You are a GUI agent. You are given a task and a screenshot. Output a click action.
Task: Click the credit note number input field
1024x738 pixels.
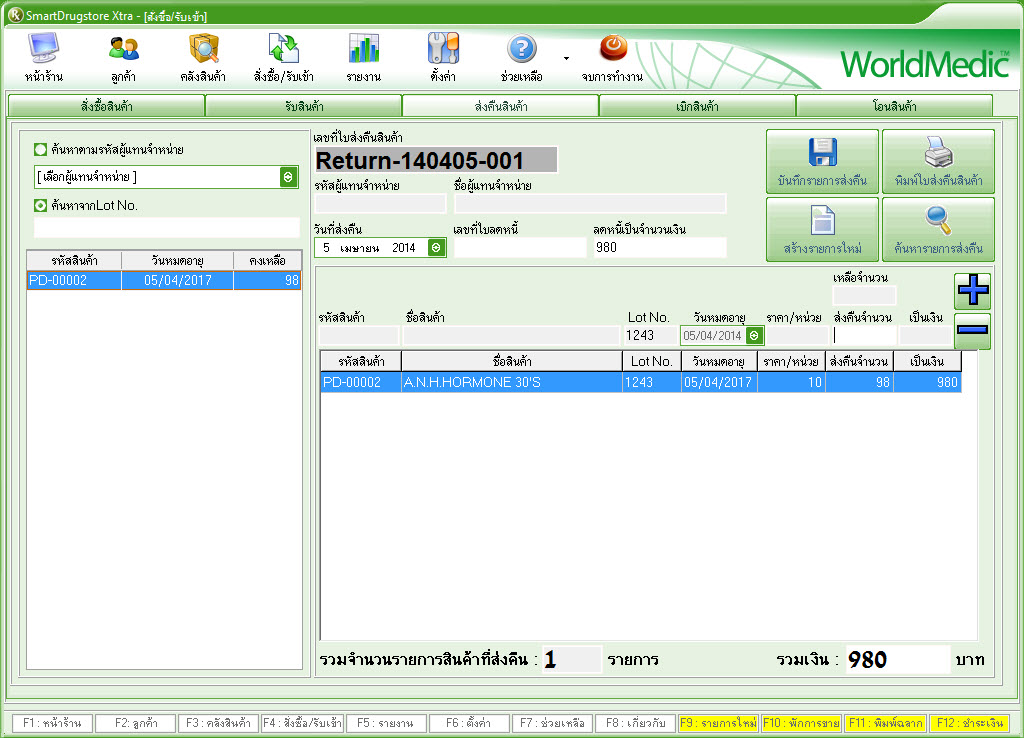[520, 248]
